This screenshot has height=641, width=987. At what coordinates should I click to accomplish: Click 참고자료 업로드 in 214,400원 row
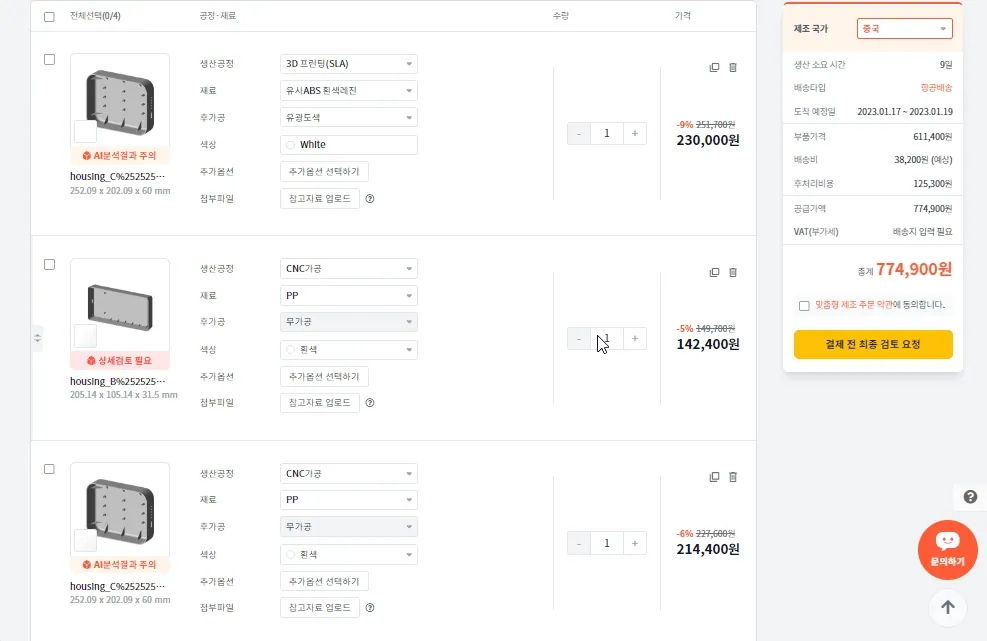tap(320, 608)
